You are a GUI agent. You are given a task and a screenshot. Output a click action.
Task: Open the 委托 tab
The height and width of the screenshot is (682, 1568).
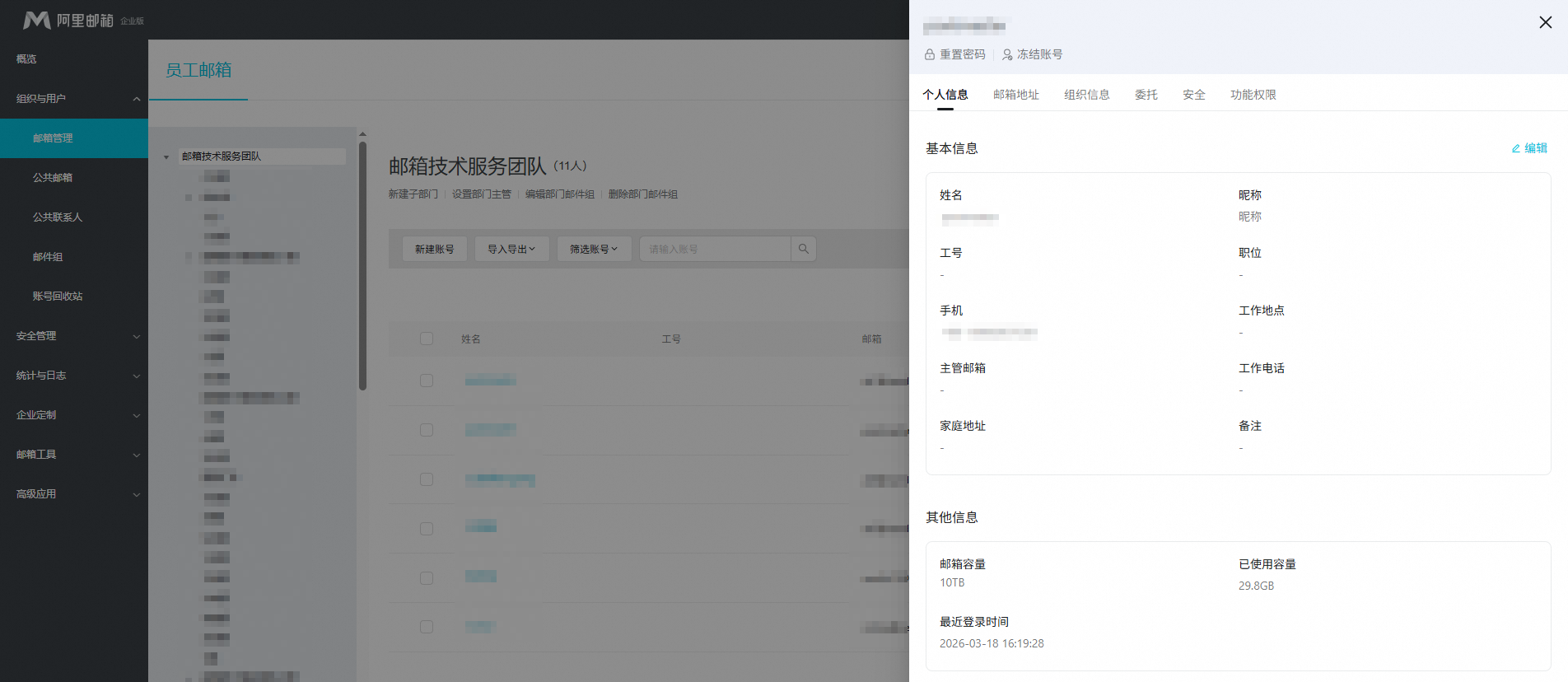coord(1146,95)
